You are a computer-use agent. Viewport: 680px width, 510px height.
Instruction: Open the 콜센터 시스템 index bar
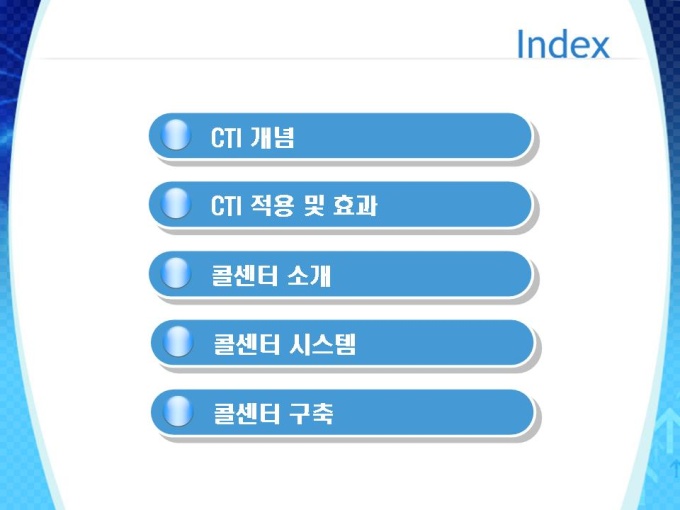tap(342, 343)
